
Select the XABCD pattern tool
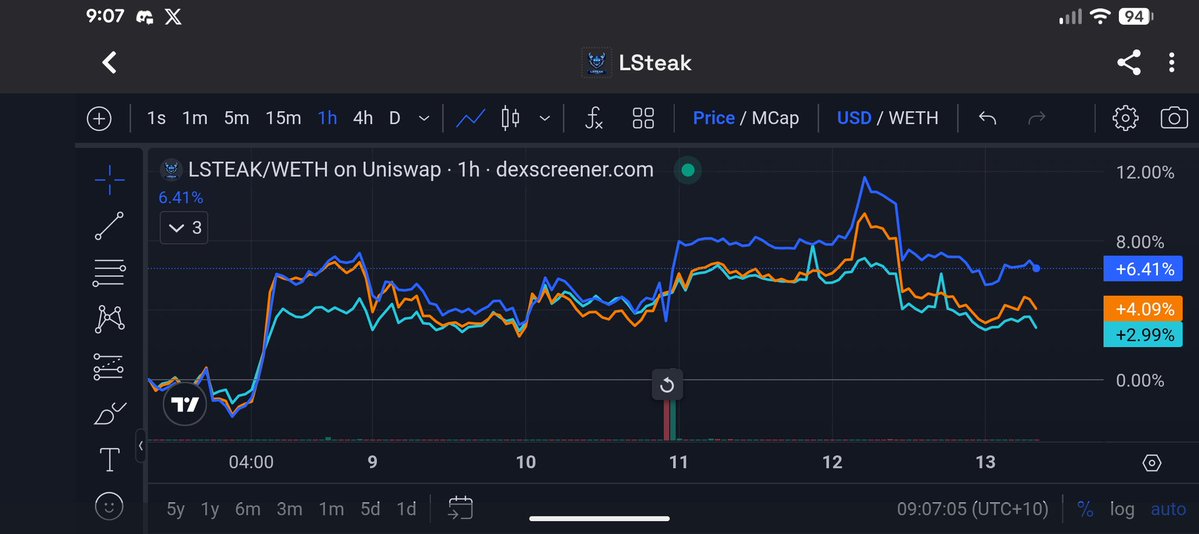point(109,319)
